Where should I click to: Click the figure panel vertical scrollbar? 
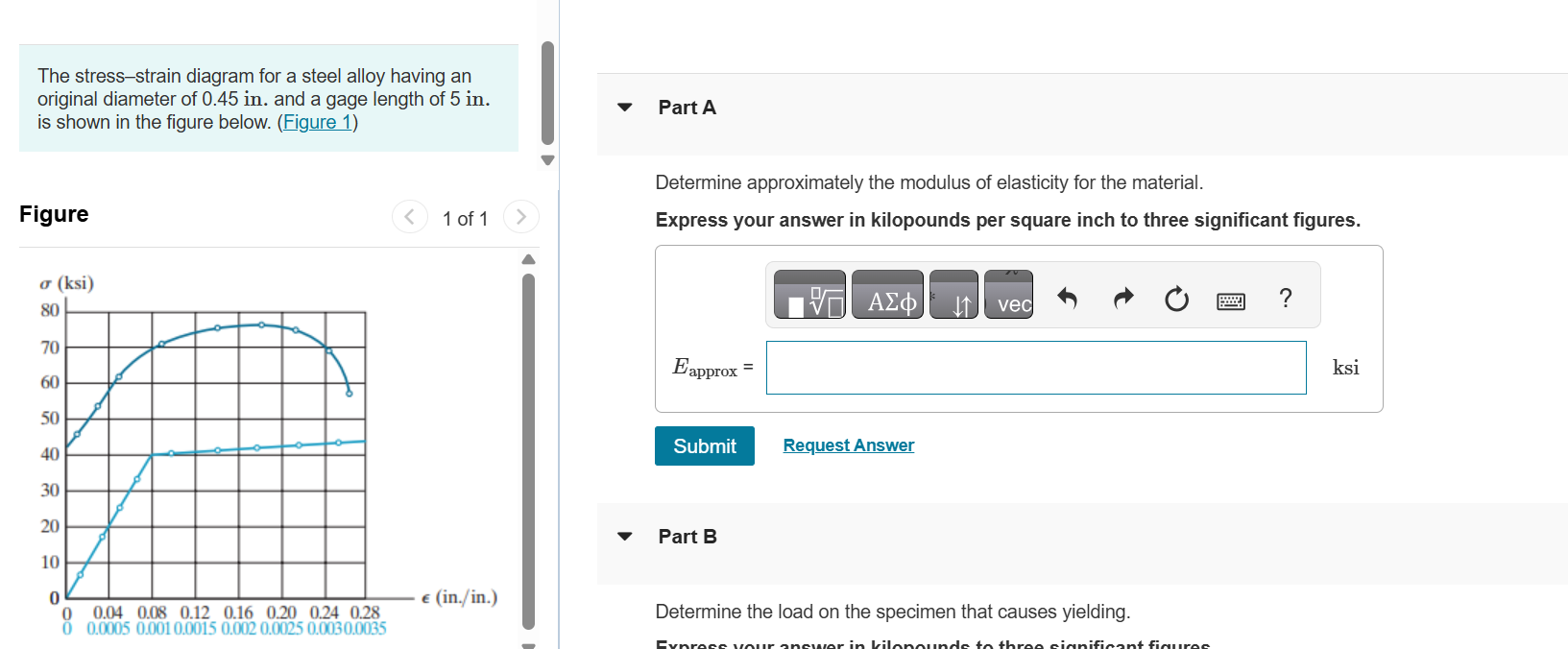tap(528, 451)
